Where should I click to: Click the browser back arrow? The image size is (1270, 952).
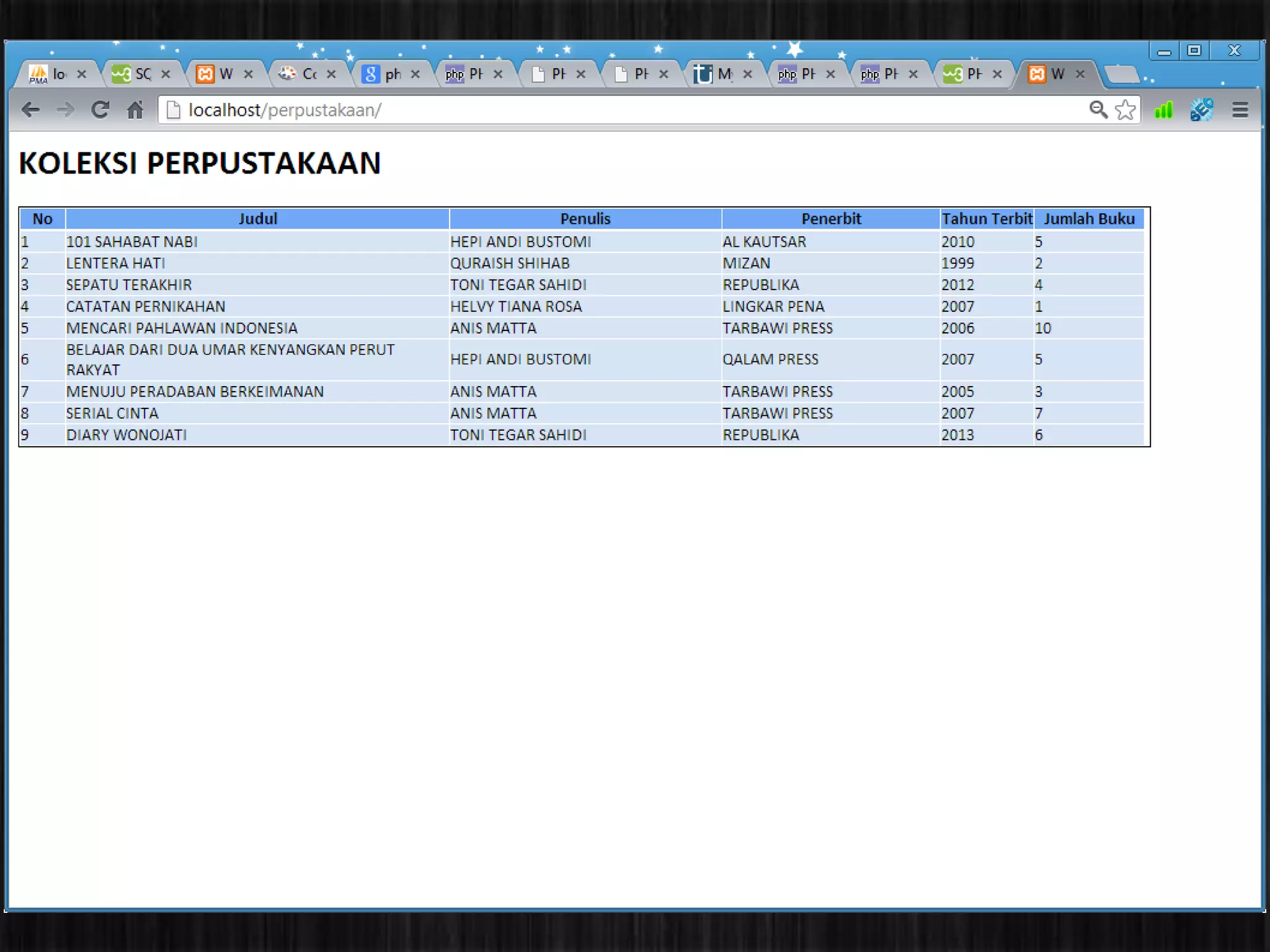tap(30, 110)
